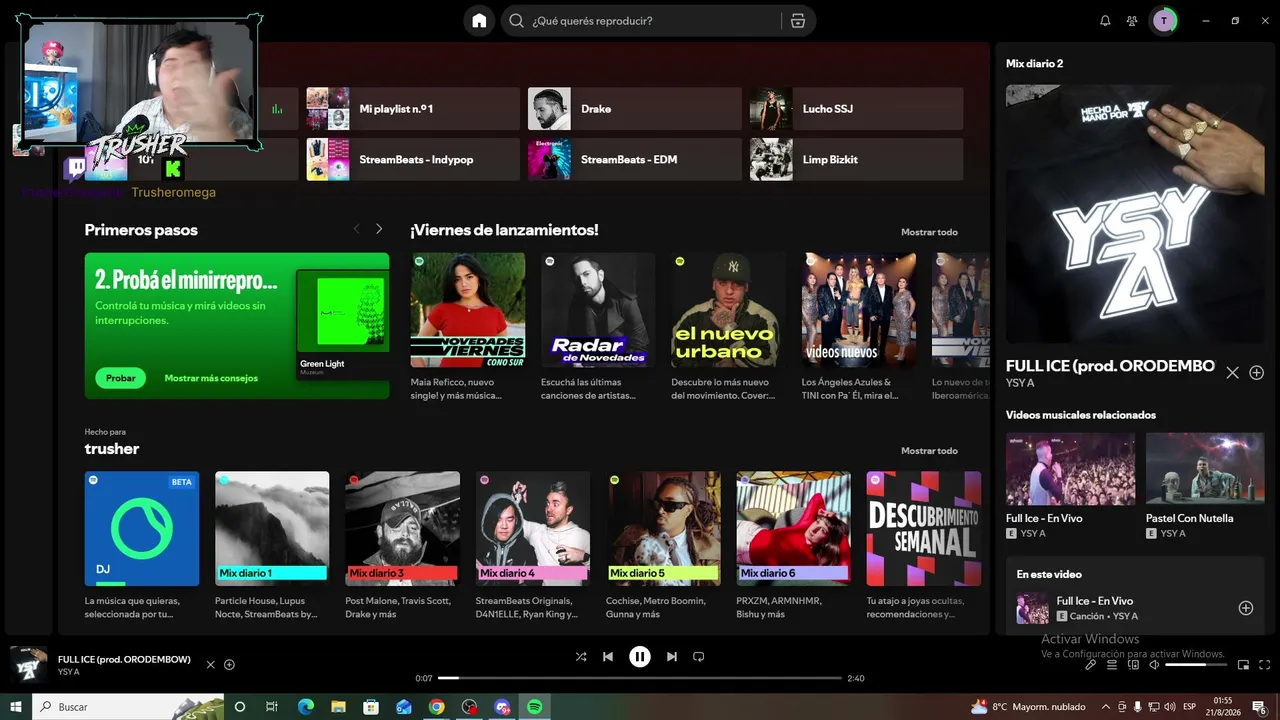Open Discord from the taskbar

502,707
